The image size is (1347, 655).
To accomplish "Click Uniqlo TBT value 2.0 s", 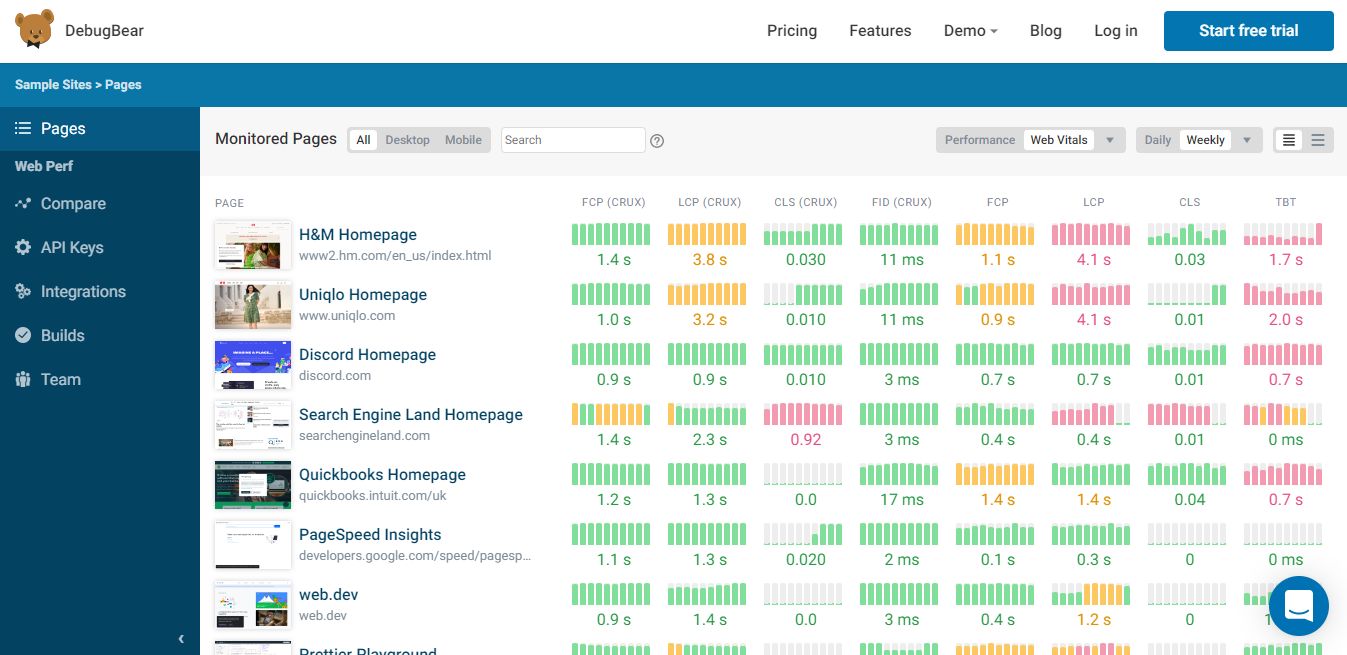I will click(1286, 320).
